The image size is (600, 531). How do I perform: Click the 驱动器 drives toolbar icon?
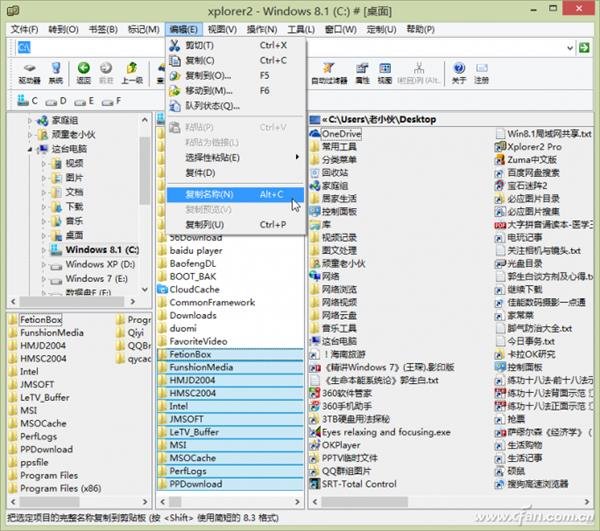(29, 73)
